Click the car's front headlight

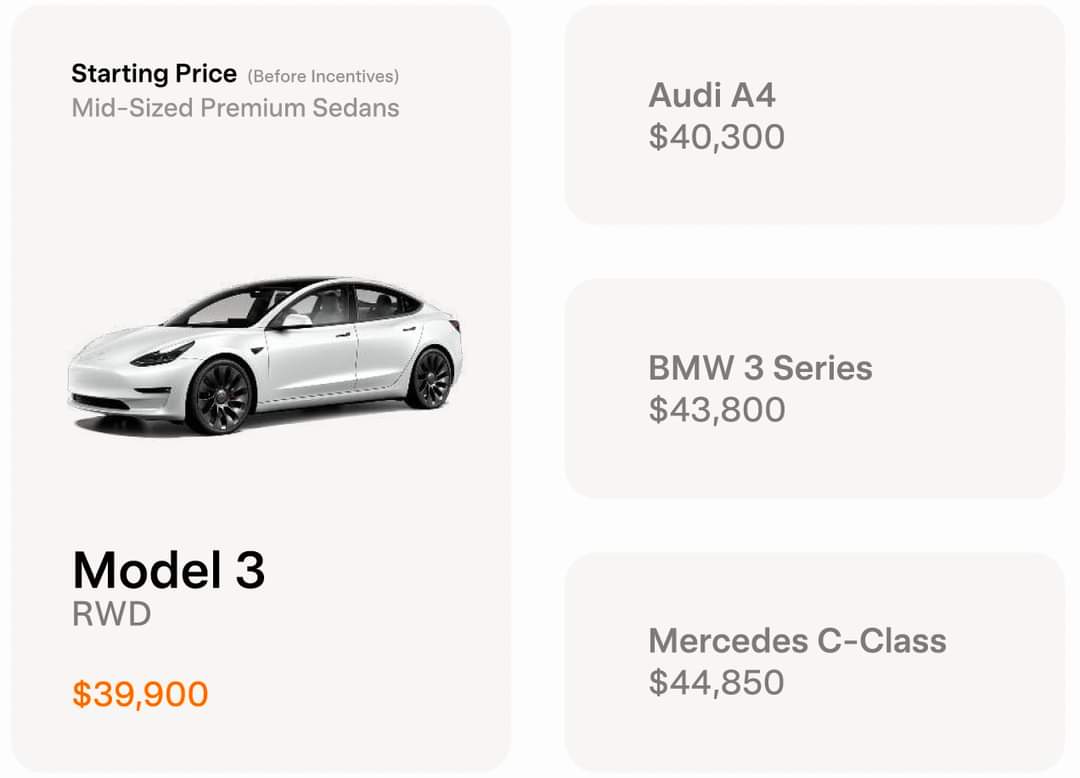(x=162, y=353)
